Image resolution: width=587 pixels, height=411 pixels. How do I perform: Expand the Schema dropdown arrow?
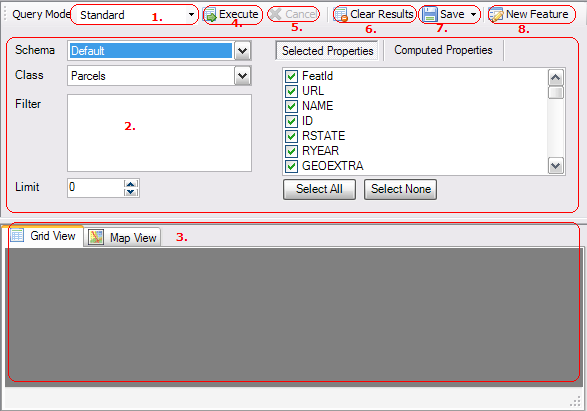[243, 51]
